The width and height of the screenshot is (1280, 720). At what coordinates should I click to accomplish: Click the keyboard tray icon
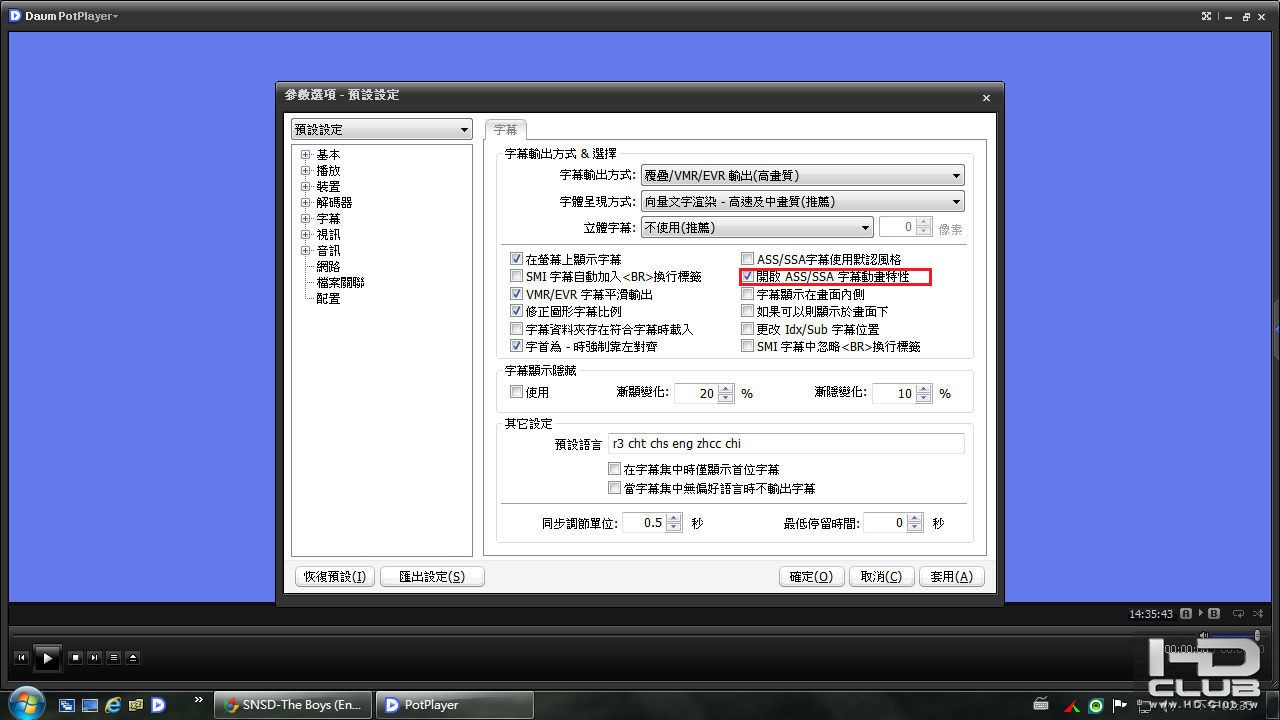click(1041, 705)
